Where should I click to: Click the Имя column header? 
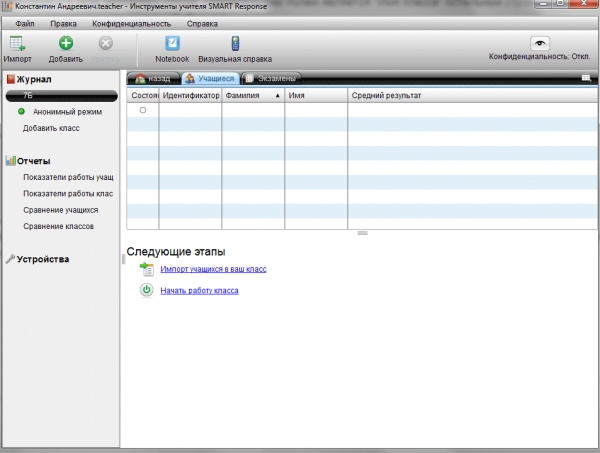coord(316,95)
